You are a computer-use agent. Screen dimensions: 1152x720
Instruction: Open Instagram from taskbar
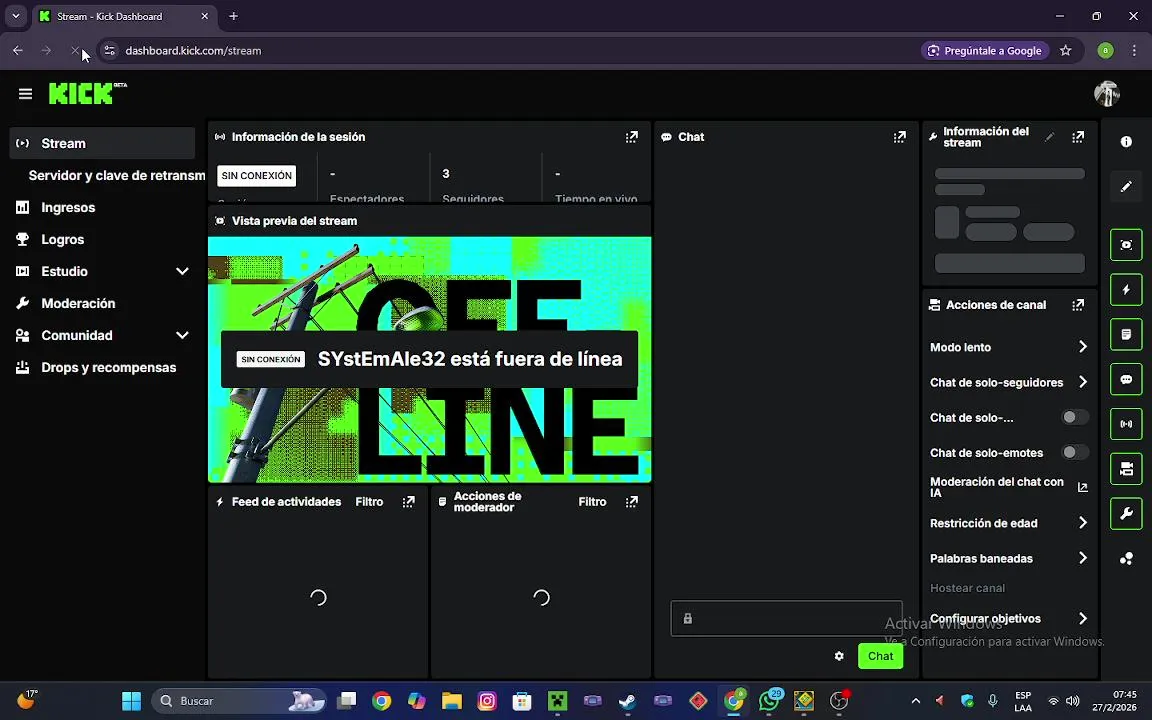pos(486,701)
